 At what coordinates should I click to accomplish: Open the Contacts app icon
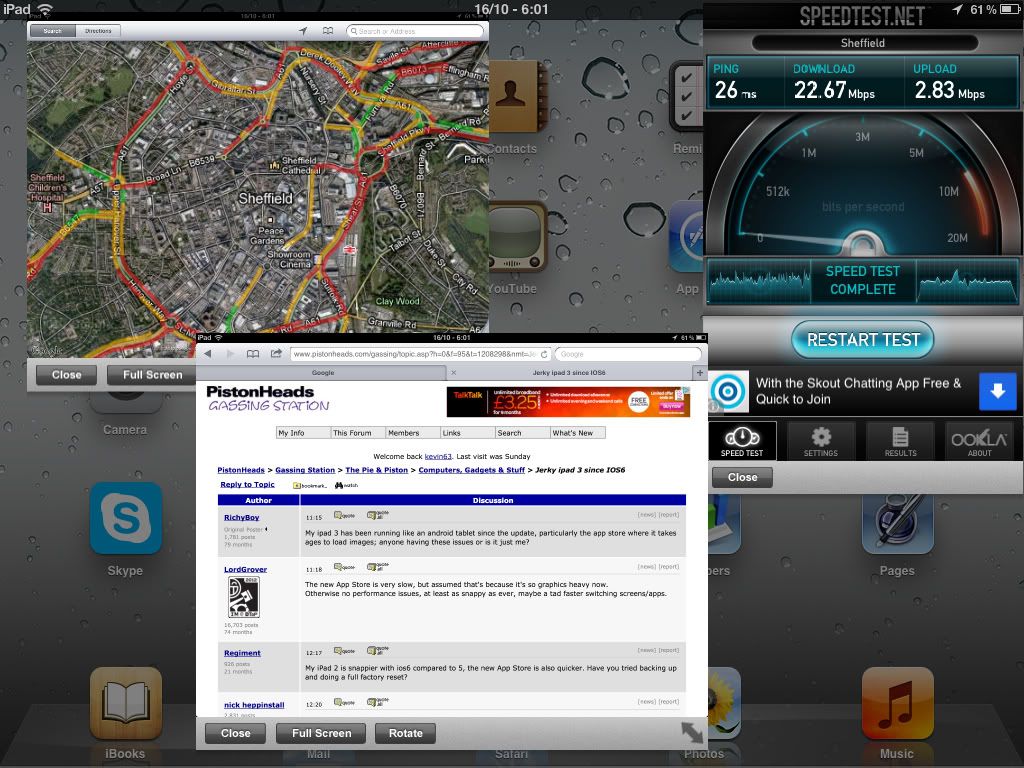pyautogui.click(x=519, y=96)
